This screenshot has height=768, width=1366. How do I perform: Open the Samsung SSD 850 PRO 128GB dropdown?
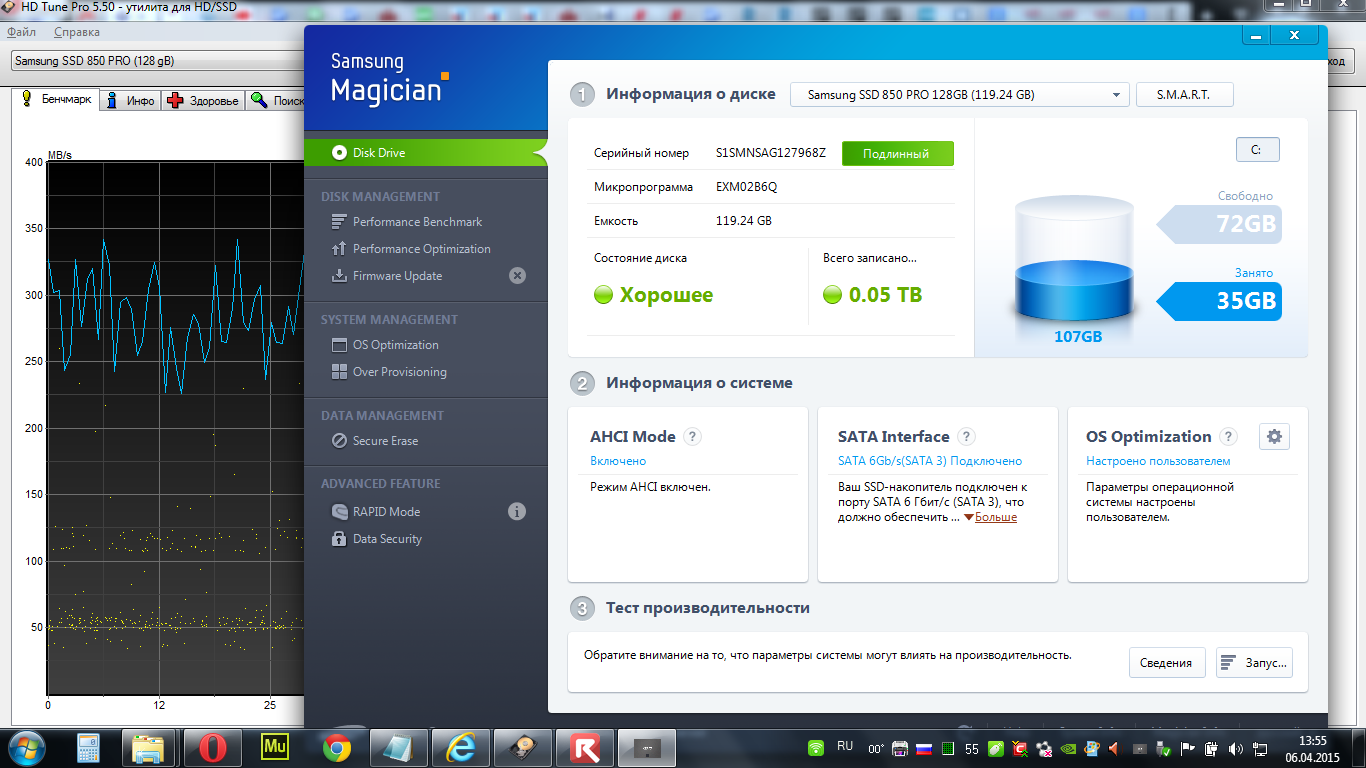click(960, 95)
